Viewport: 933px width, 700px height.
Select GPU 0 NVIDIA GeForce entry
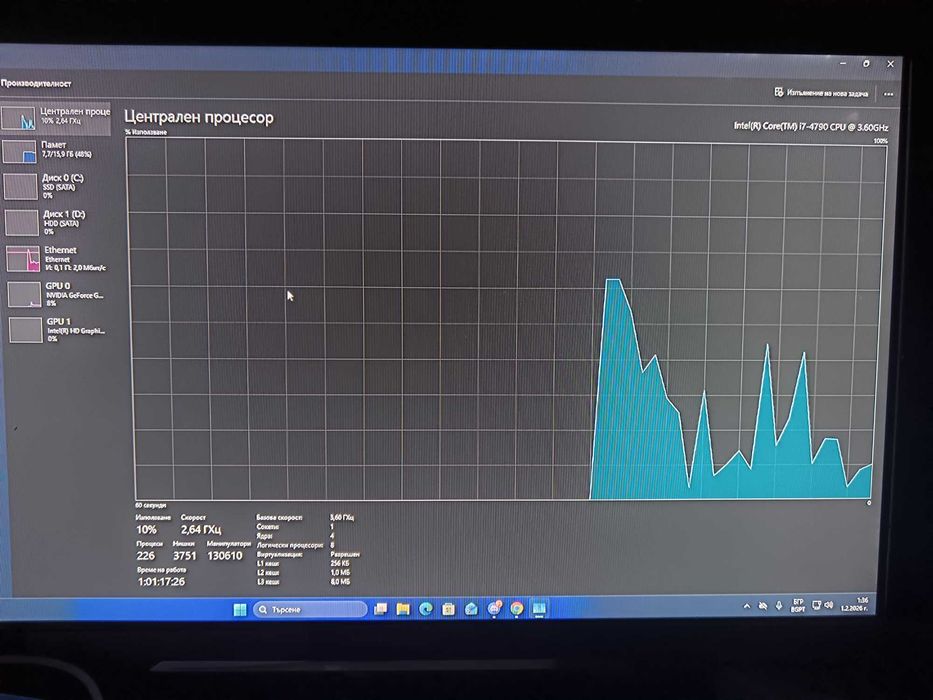point(56,294)
